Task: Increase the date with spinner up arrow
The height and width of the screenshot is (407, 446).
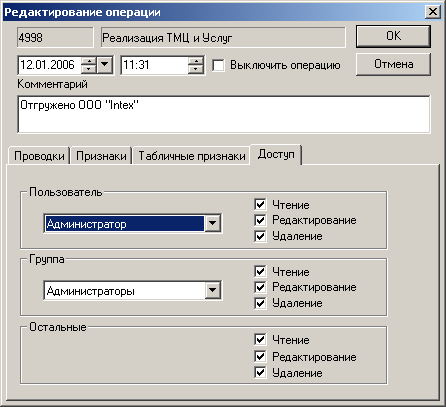Action: coord(89,61)
